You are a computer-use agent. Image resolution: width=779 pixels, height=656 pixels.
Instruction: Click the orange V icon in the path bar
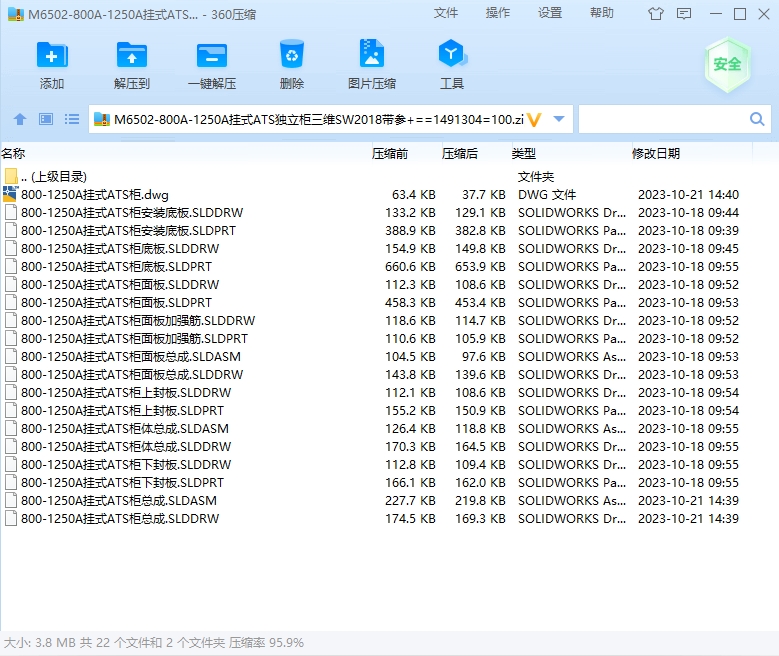pyautogui.click(x=534, y=120)
